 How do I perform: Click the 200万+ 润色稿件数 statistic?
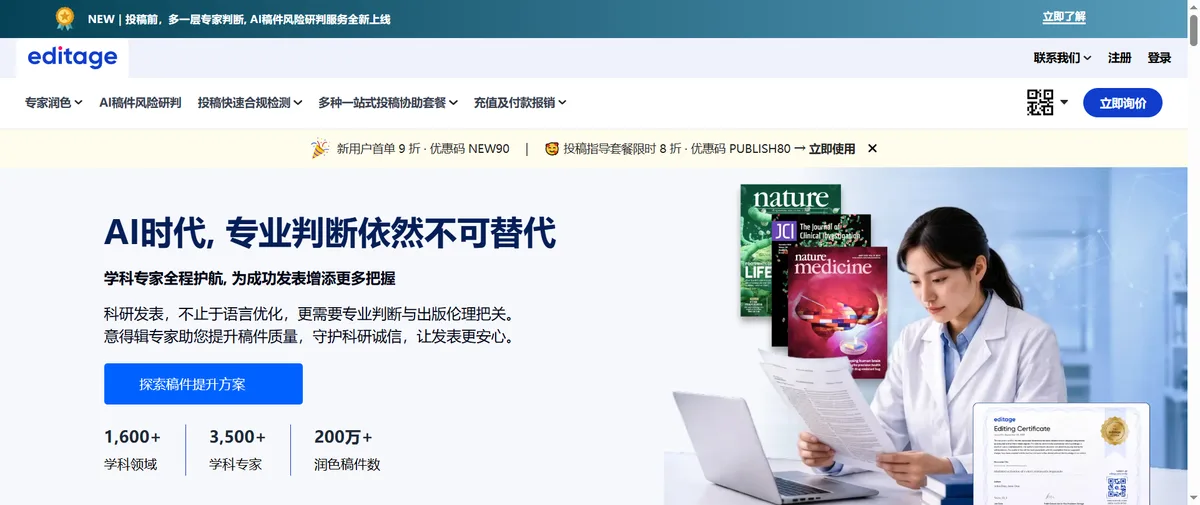pos(347,450)
